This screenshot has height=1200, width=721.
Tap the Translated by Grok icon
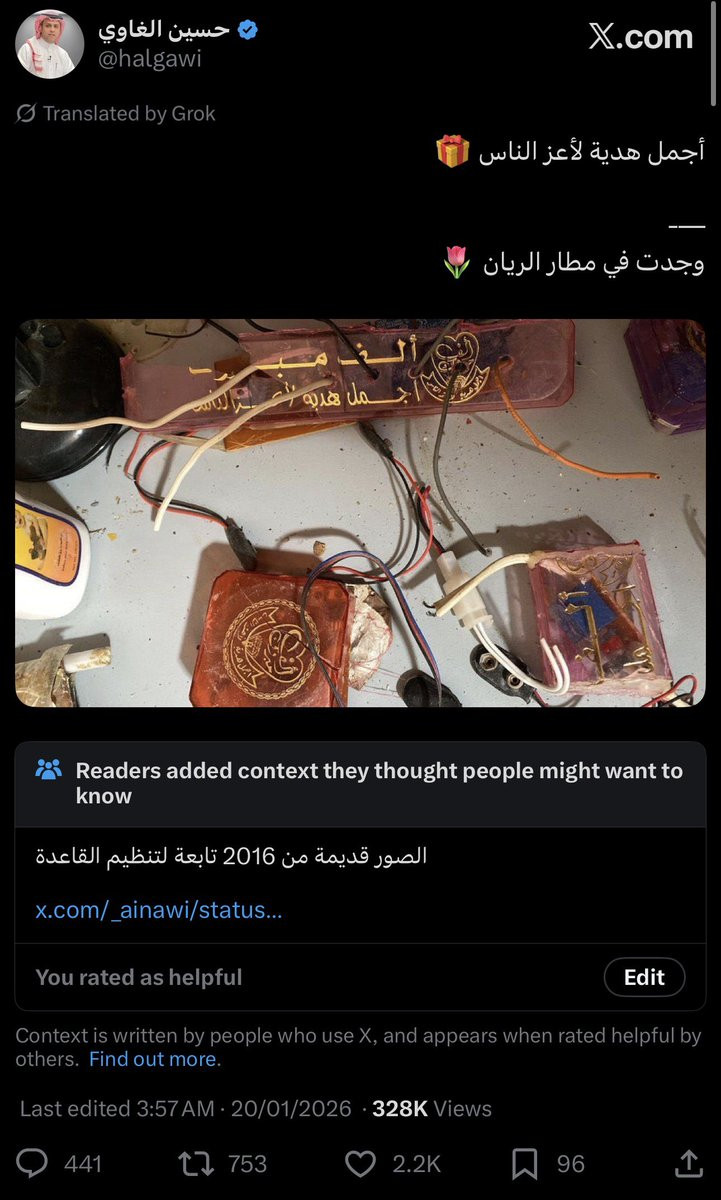click(26, 114)
